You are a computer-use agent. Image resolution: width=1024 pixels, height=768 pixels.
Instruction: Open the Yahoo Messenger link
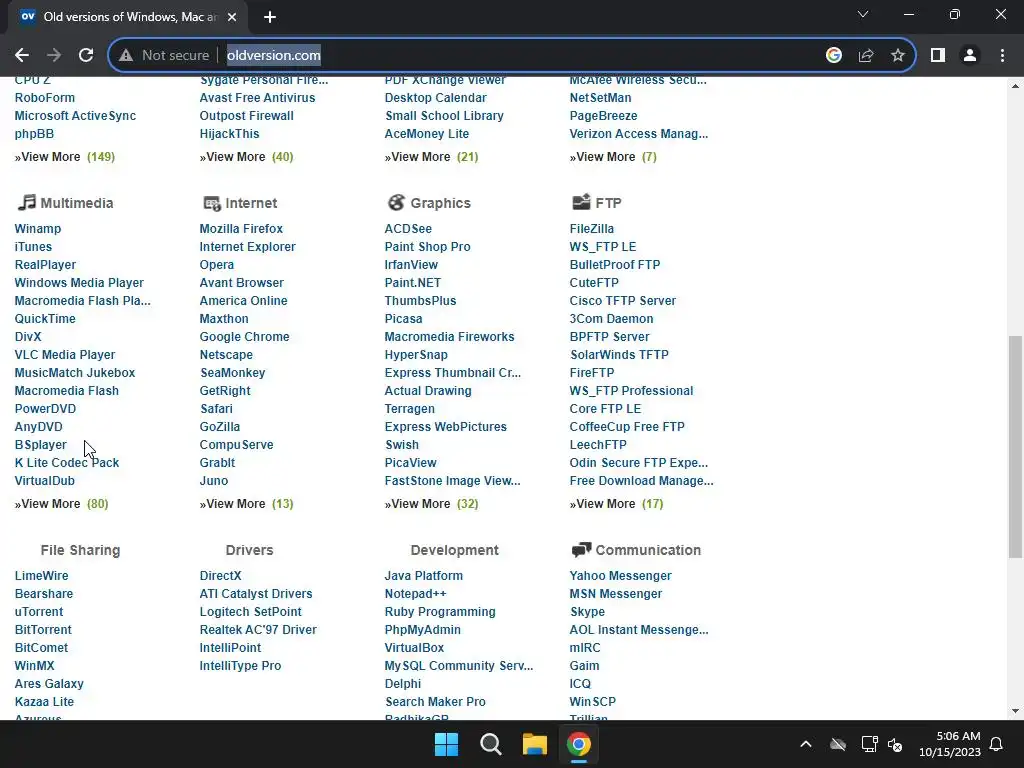(620, 576)
